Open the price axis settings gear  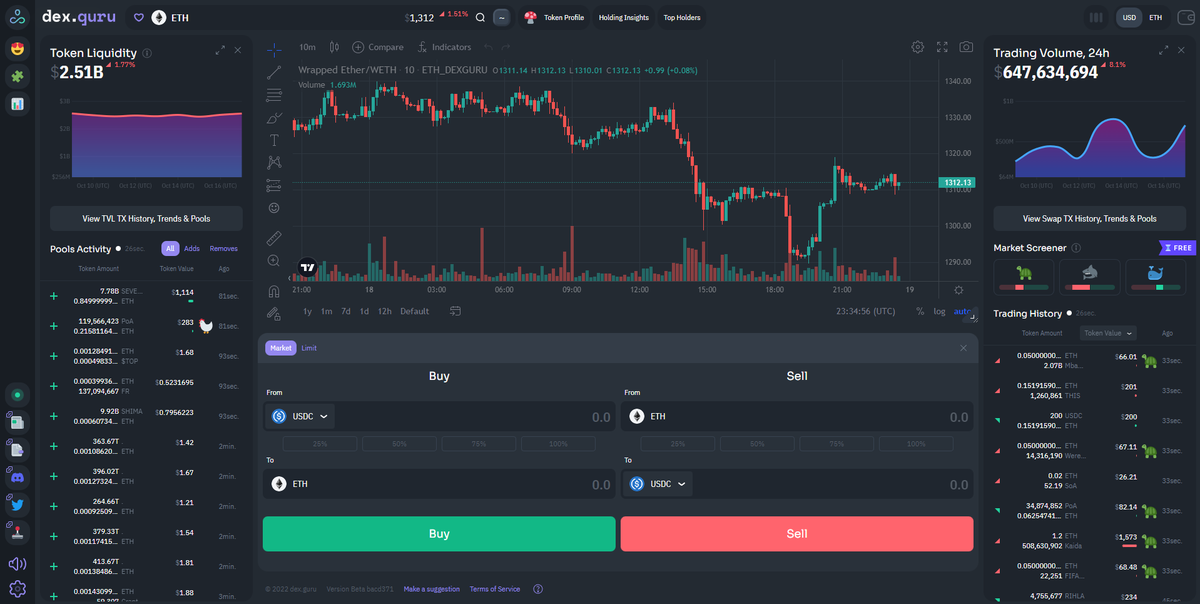[x=959, y=289]
